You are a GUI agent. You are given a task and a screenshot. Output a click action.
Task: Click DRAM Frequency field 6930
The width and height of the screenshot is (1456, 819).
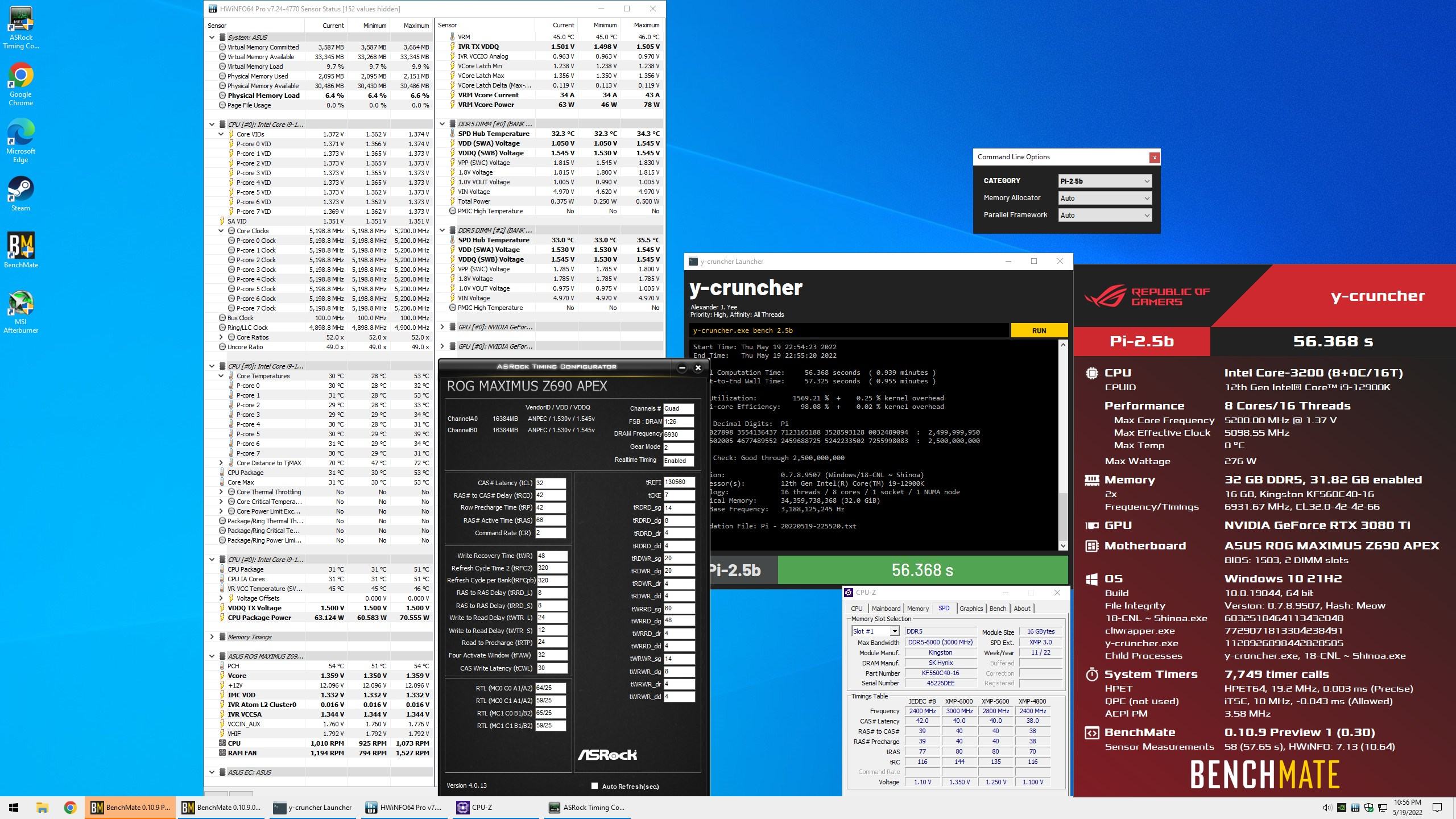(679, 435)
